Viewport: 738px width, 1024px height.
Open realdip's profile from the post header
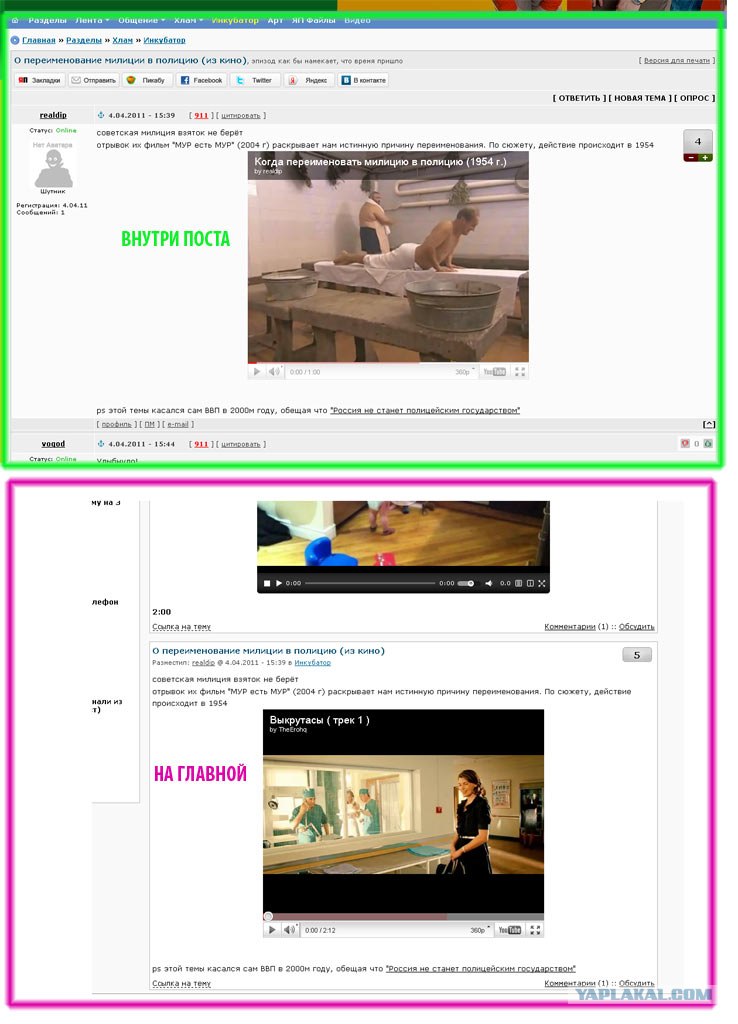[x=53, y=116]
